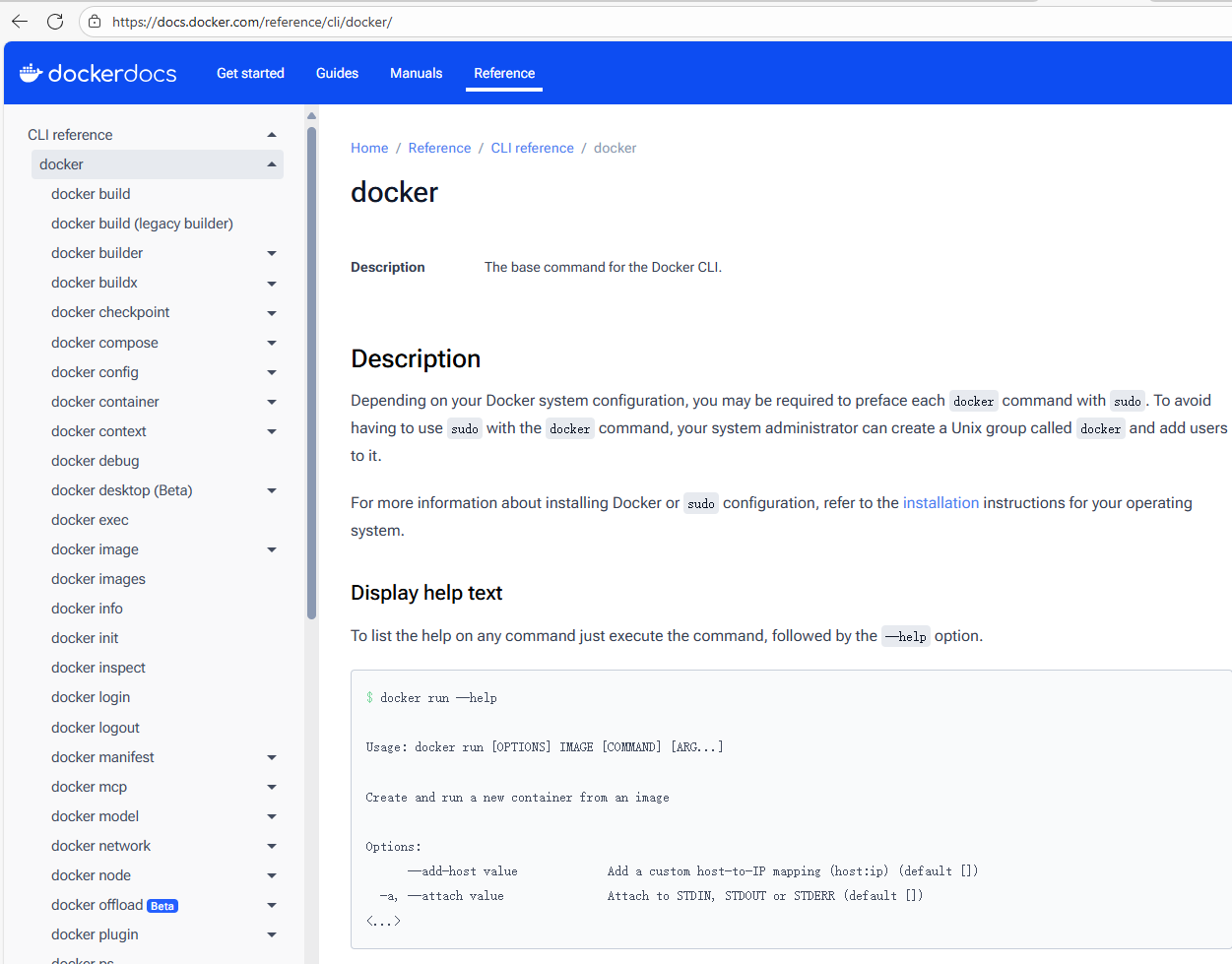Expand docker network submenu arrow
This screenshot has width=1232, height=964.
272,846
